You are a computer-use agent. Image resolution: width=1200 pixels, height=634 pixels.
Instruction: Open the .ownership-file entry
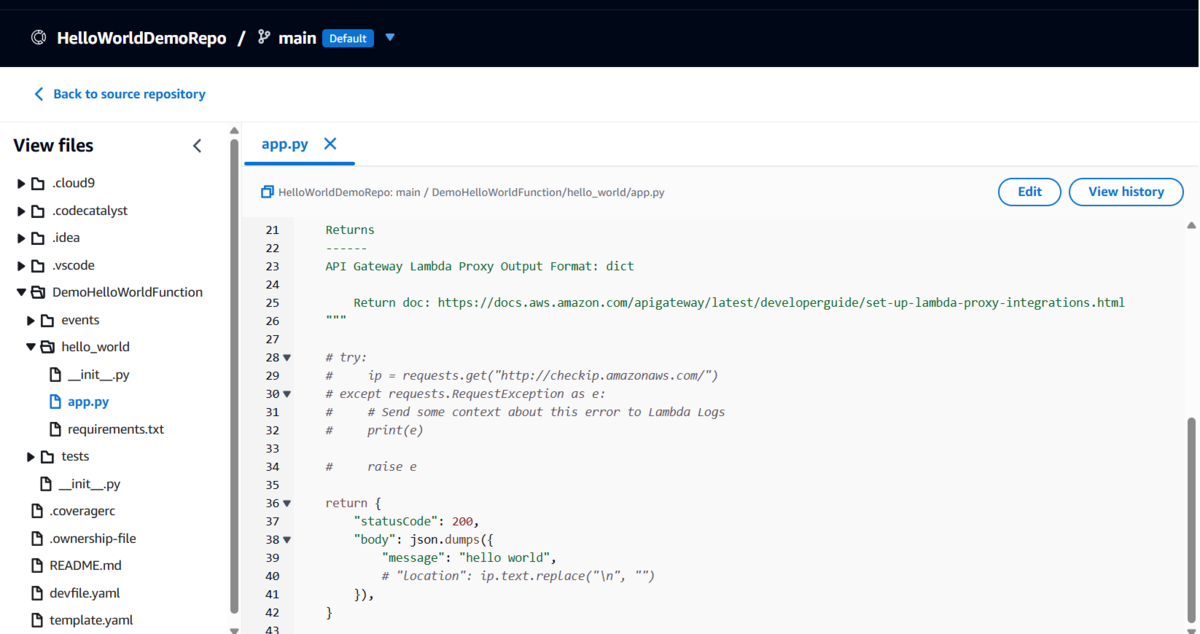tap(93, 539)
